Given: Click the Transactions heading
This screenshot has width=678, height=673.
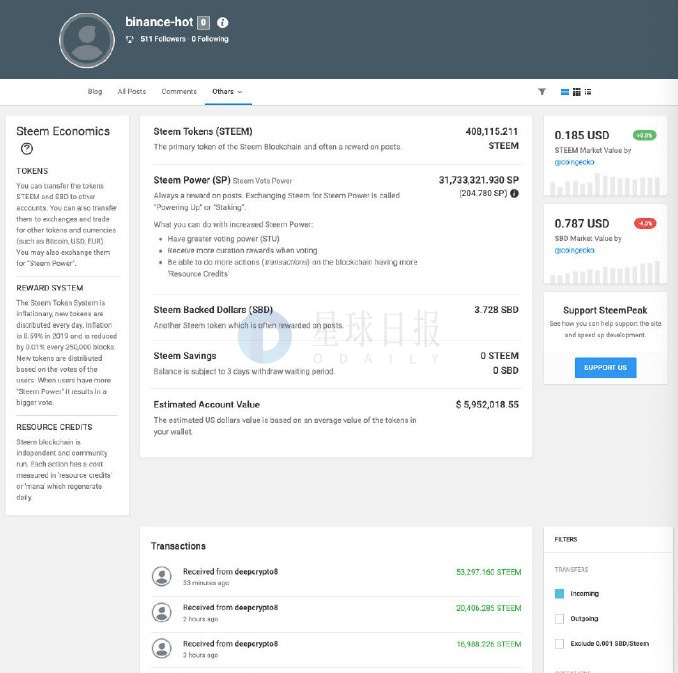Looking at the screenshot, I should pyautogui.click(x=178, y=546).
